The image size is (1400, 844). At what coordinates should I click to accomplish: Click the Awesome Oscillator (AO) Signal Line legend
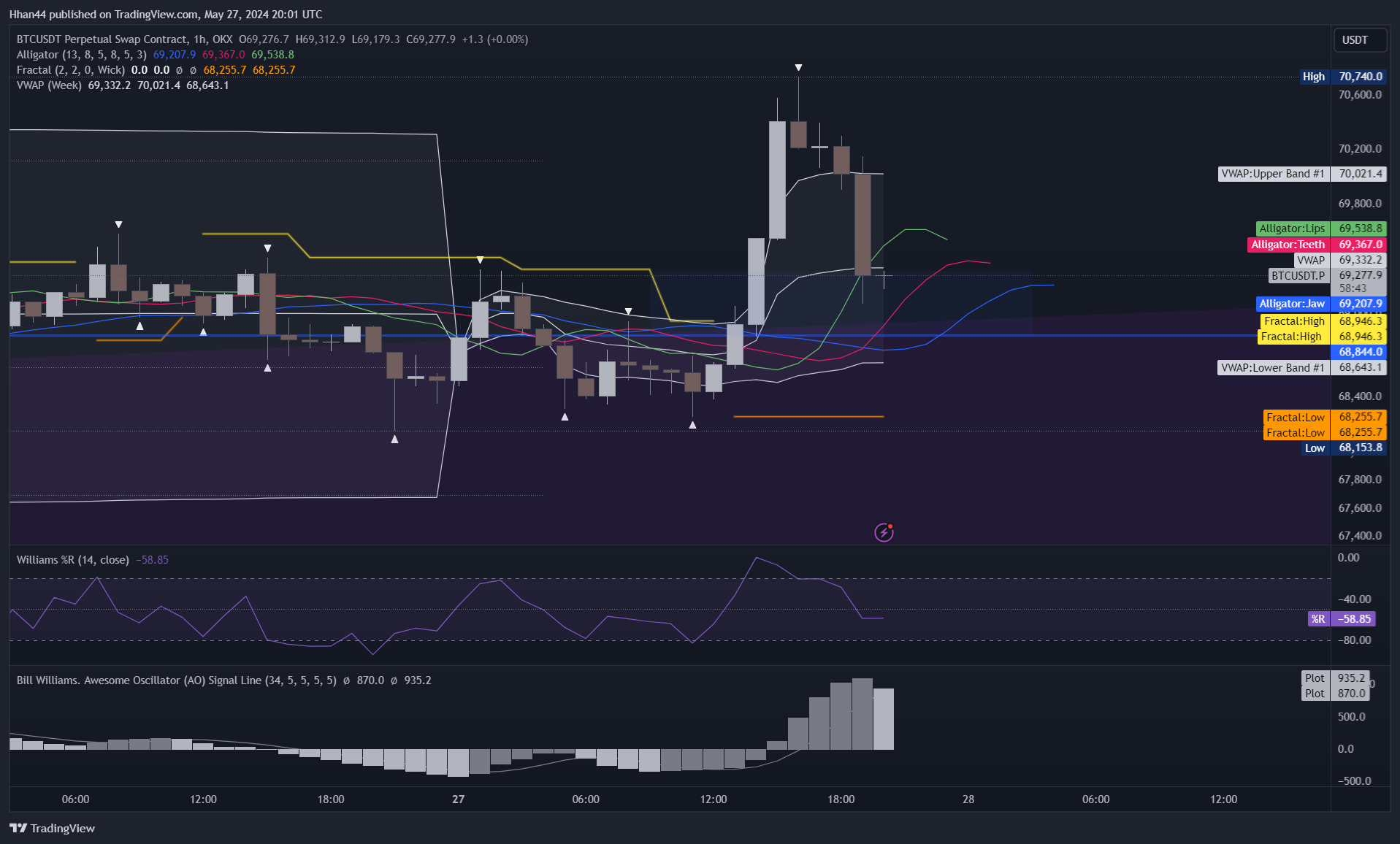coord(176,680)
